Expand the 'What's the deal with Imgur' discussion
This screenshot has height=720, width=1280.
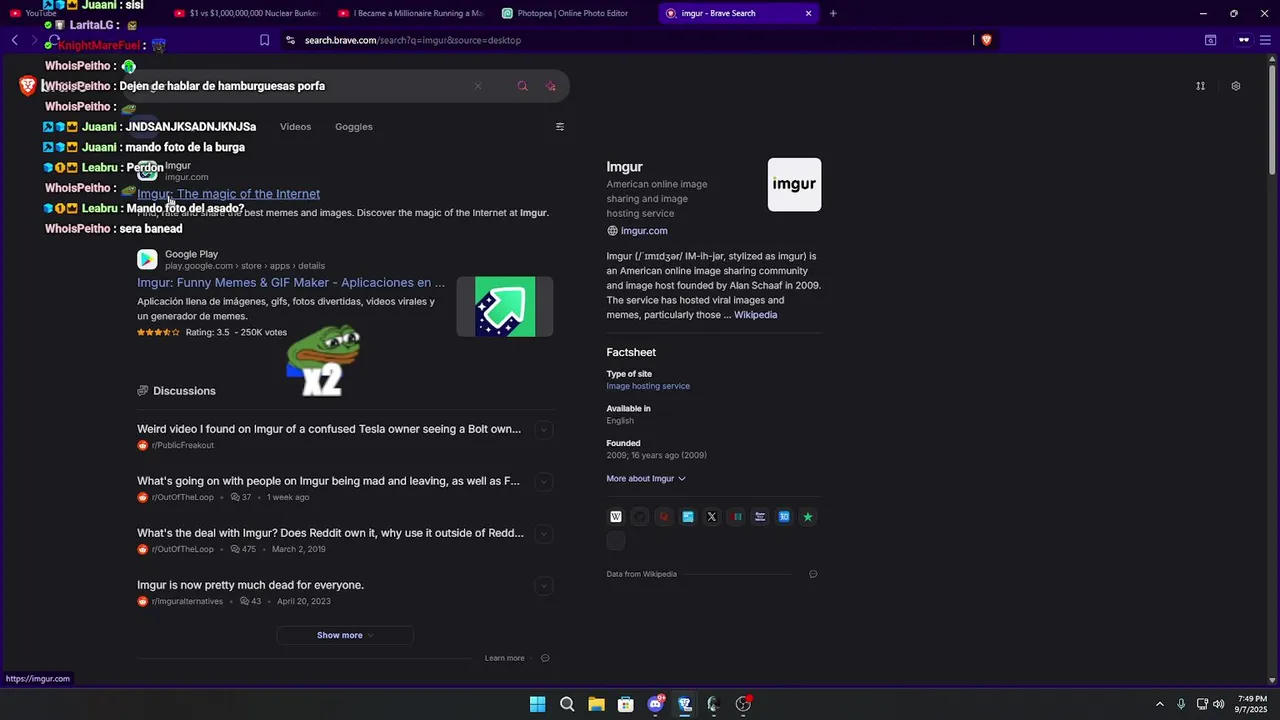(544, 534)
